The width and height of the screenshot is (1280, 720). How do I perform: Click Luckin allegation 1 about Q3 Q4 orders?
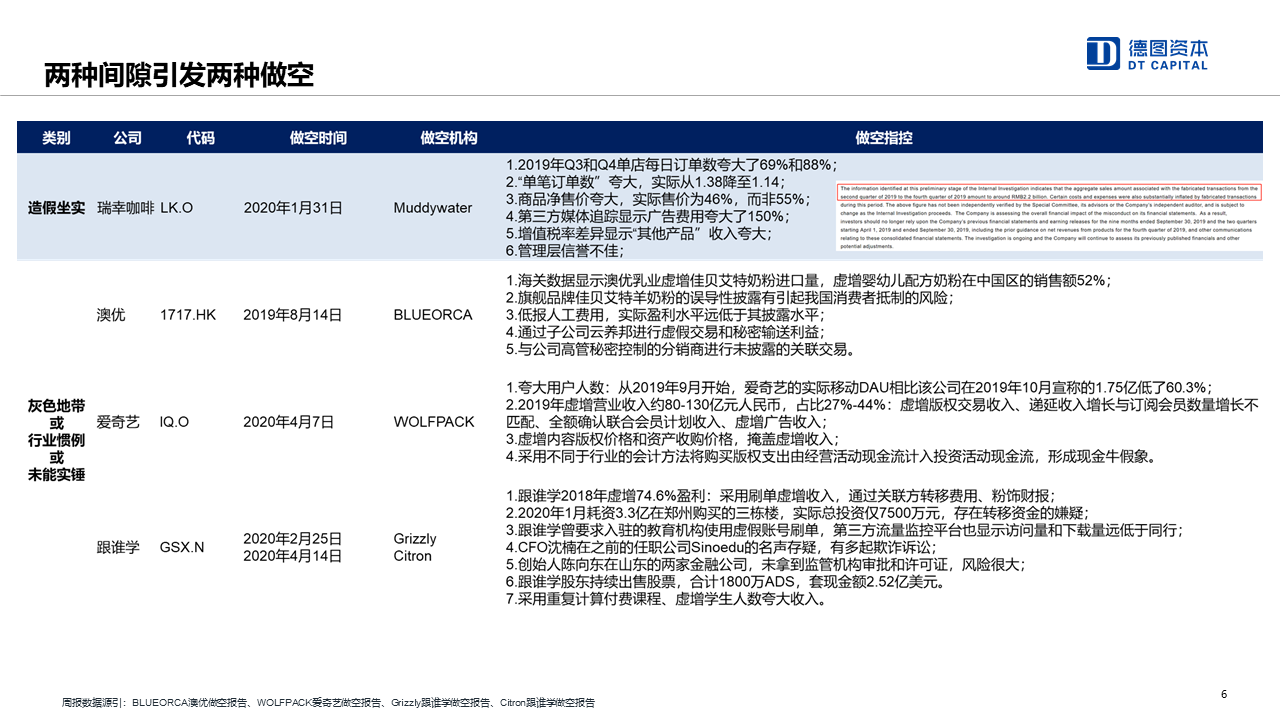pyautogui.click(x=671, y=165)
